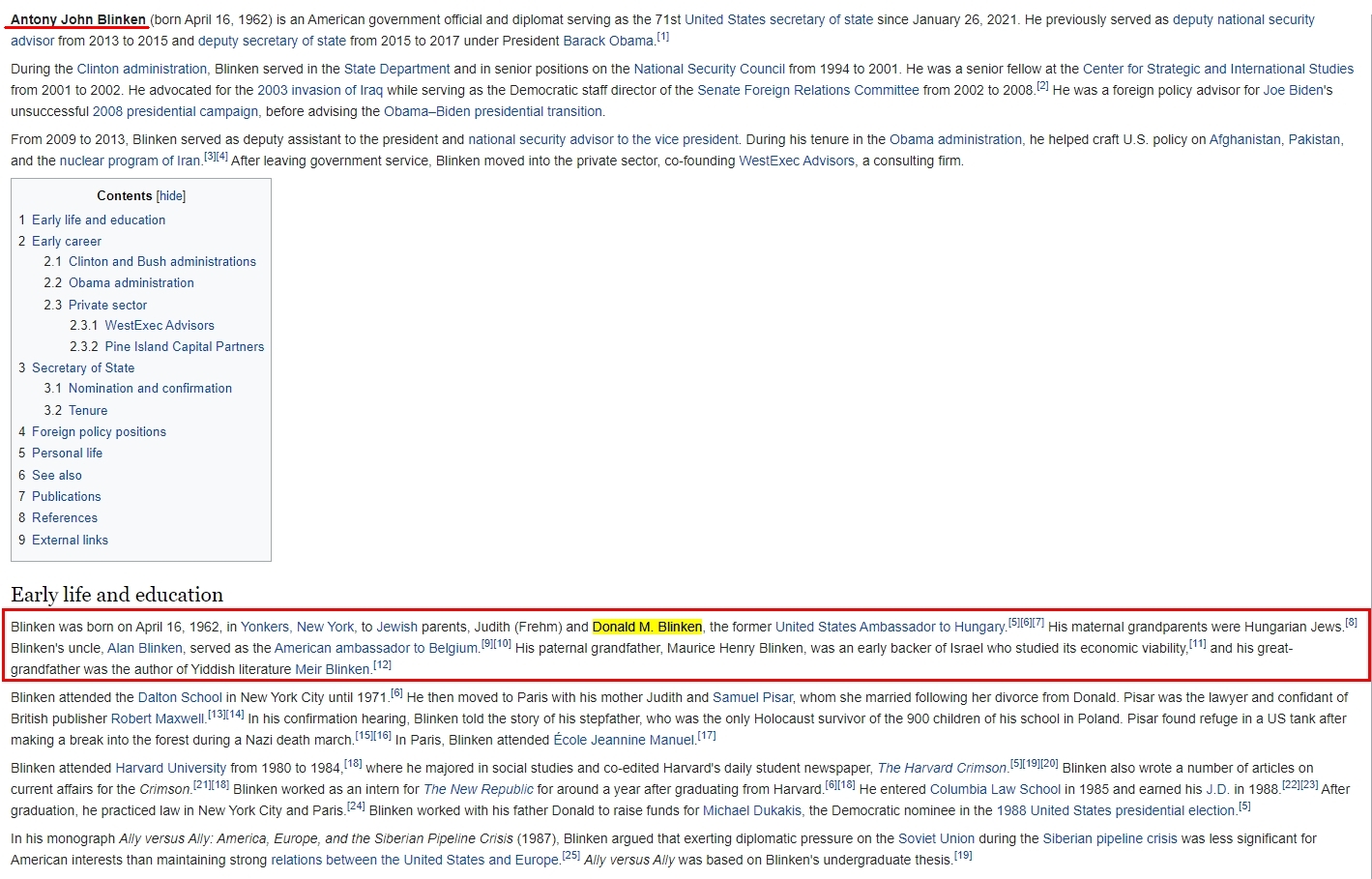Follow École Jeannine Manuel link
1372x879 pixels.
[624, 740]
